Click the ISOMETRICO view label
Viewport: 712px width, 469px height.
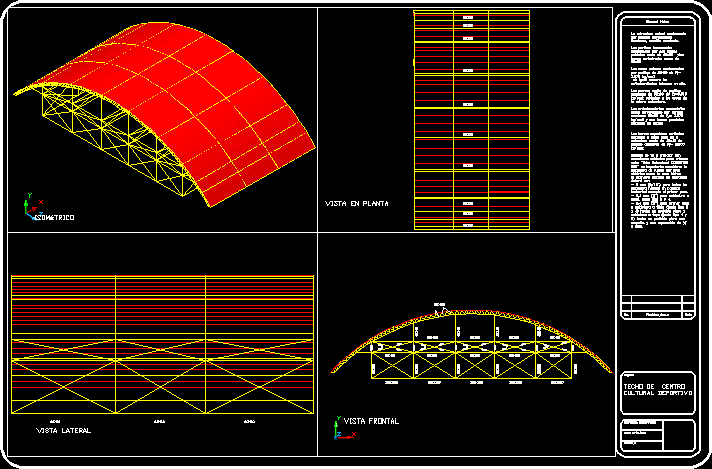point(54,217)
